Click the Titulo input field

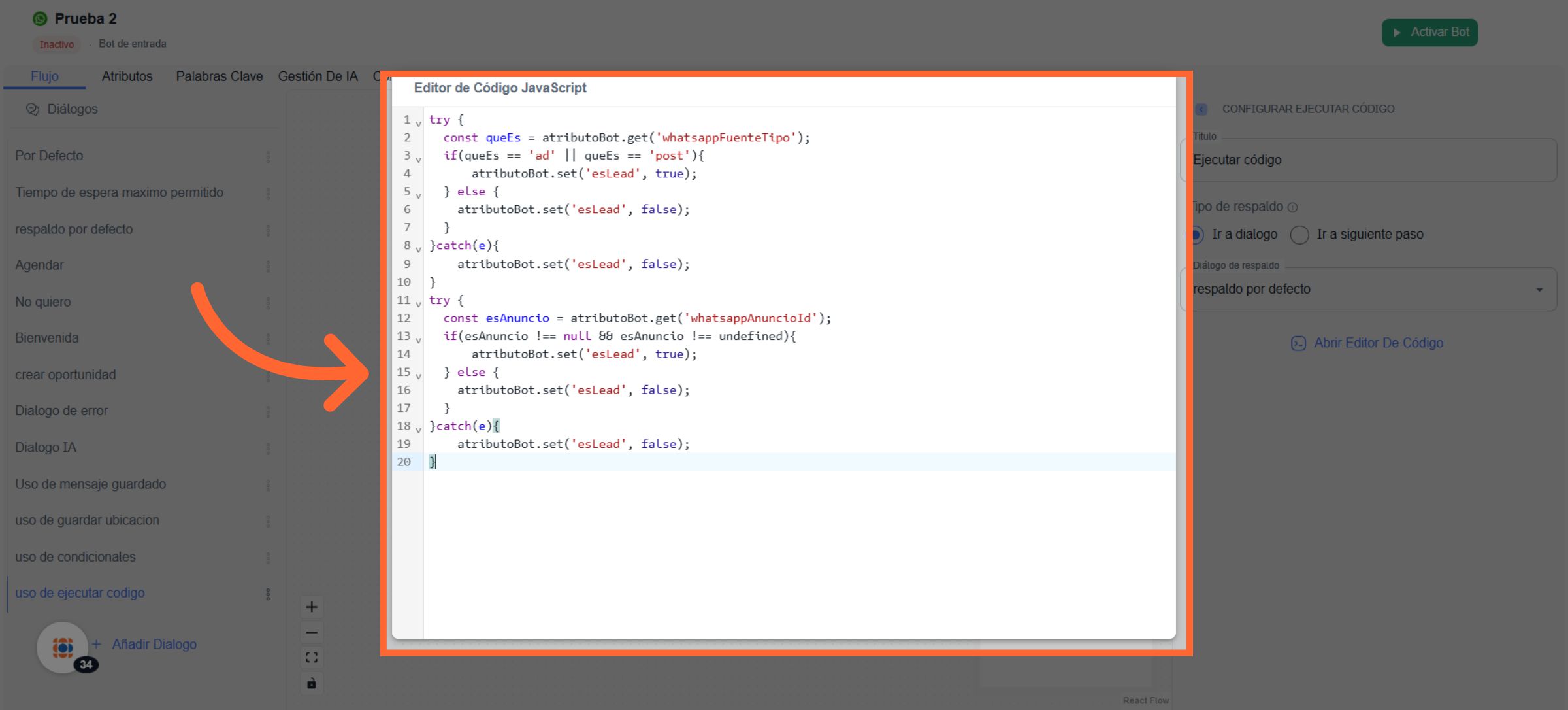pos(1368,160)
